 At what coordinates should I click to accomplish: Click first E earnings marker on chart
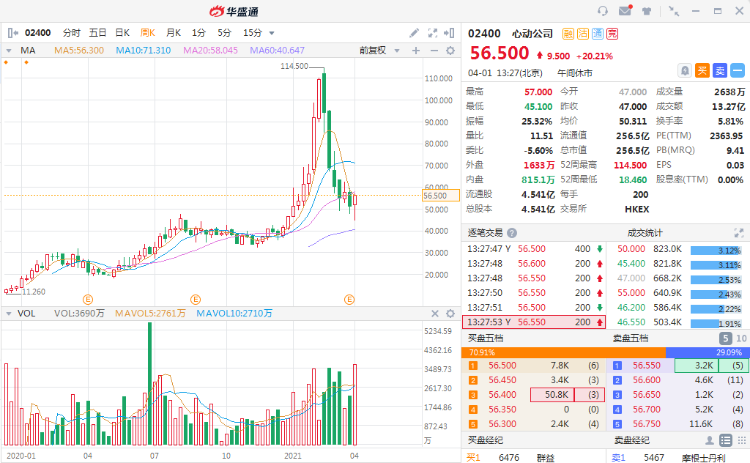tap(88, 300)
